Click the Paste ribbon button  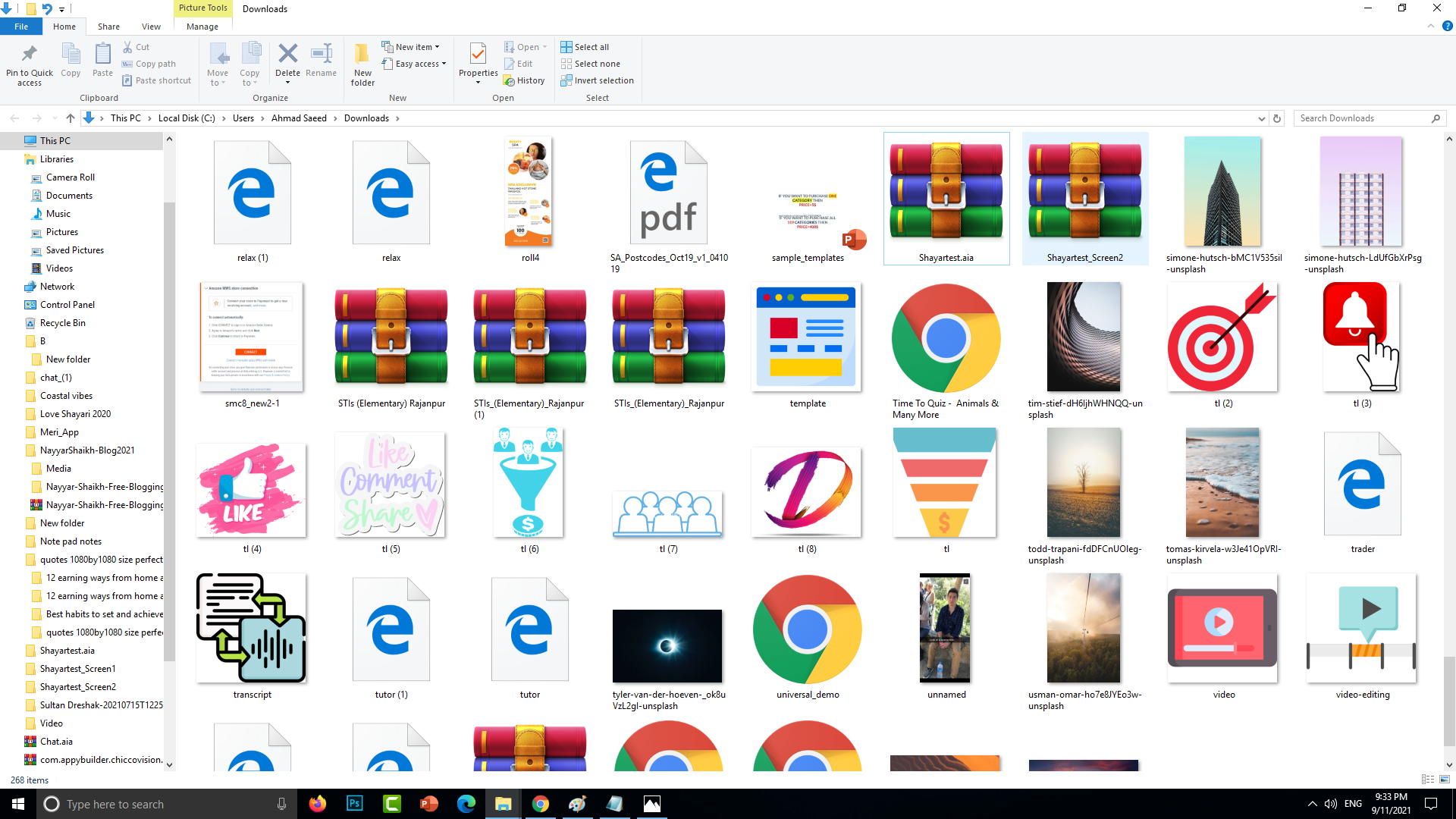tap(102, 61)
